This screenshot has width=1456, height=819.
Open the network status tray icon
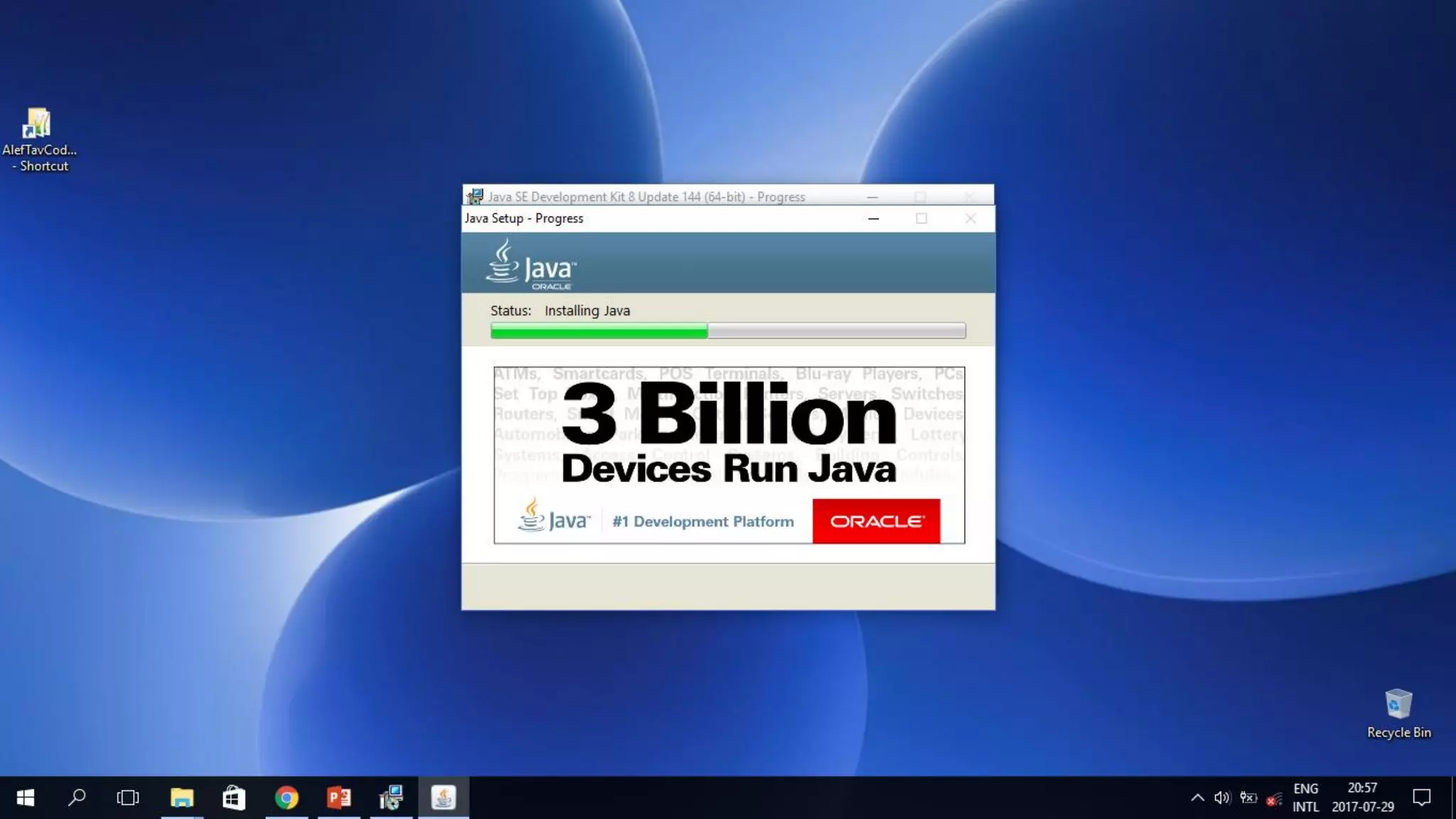point(1274,799)
